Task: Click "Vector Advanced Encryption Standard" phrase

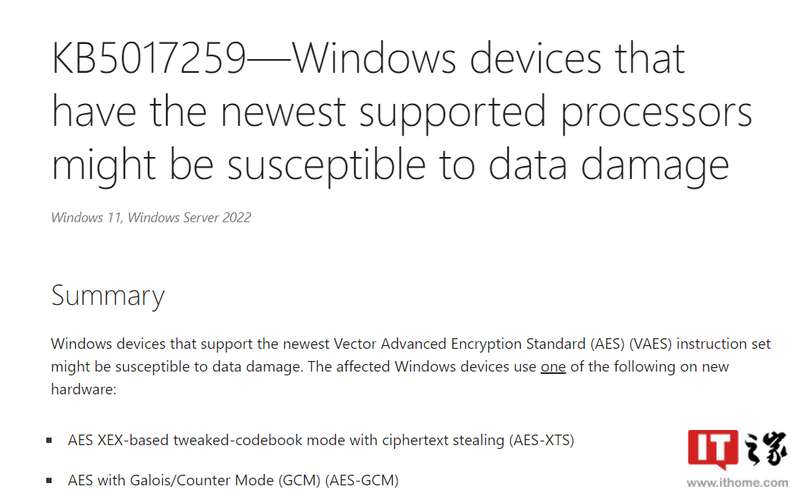Action: click(459, 344)
